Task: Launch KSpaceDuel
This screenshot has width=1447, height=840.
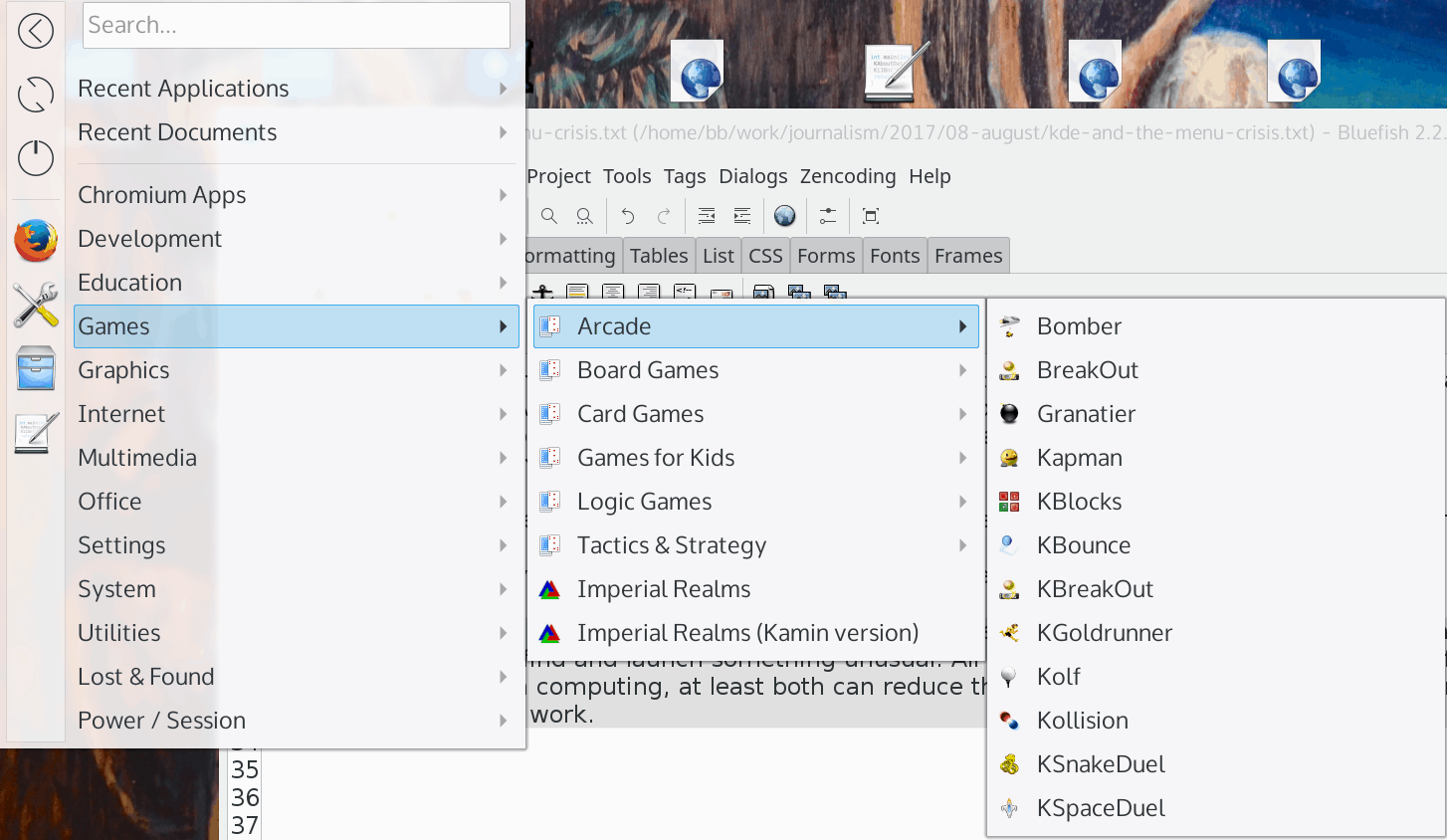Action: coord(1216,808)
